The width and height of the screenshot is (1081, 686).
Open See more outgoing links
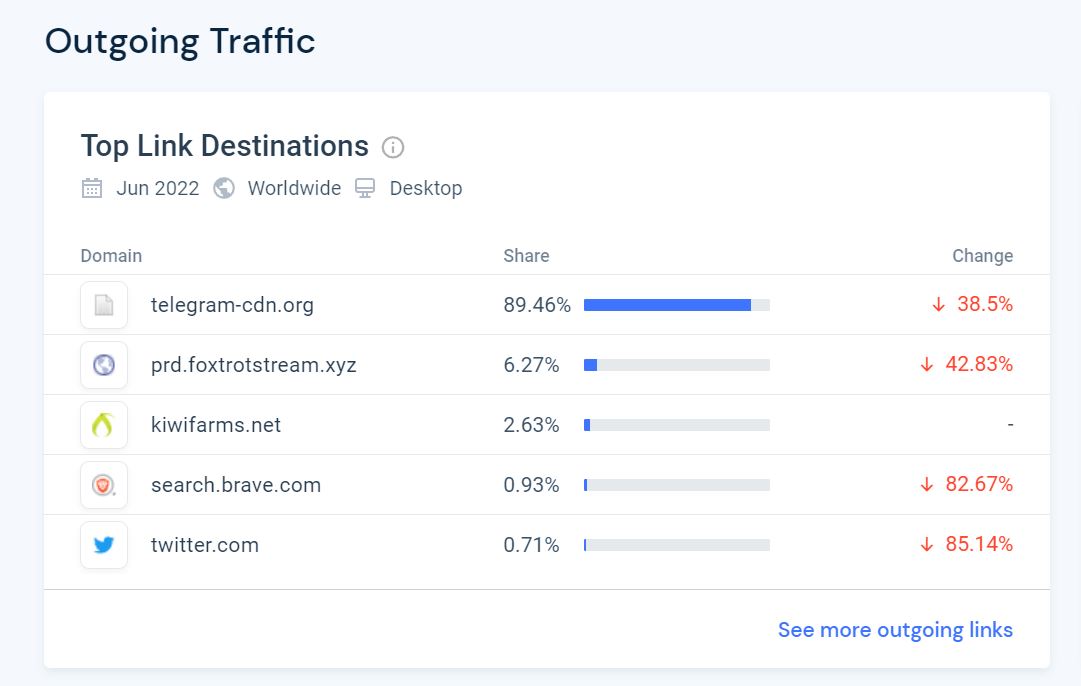895,629
